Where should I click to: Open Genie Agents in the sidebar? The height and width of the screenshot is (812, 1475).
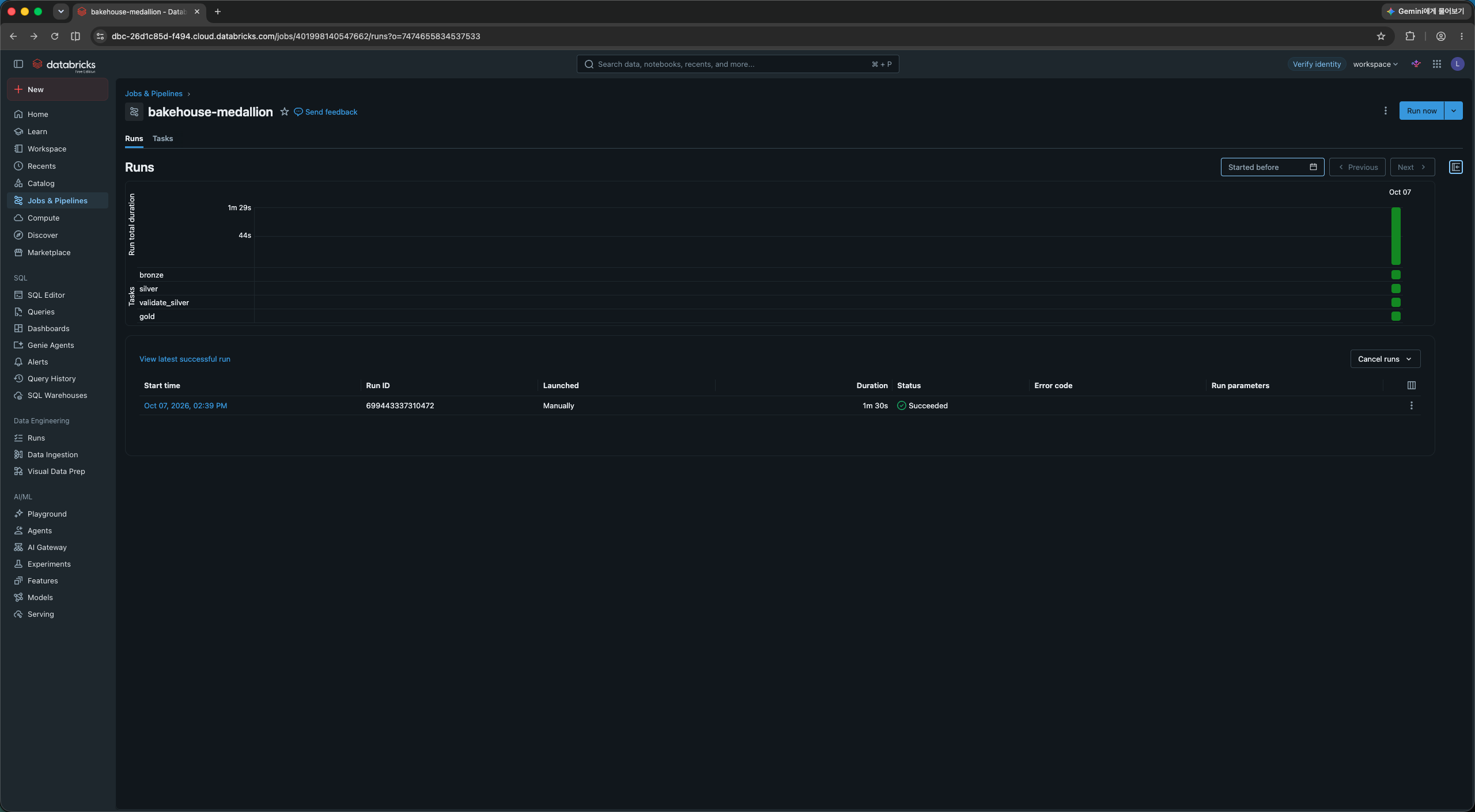point(57,345)
